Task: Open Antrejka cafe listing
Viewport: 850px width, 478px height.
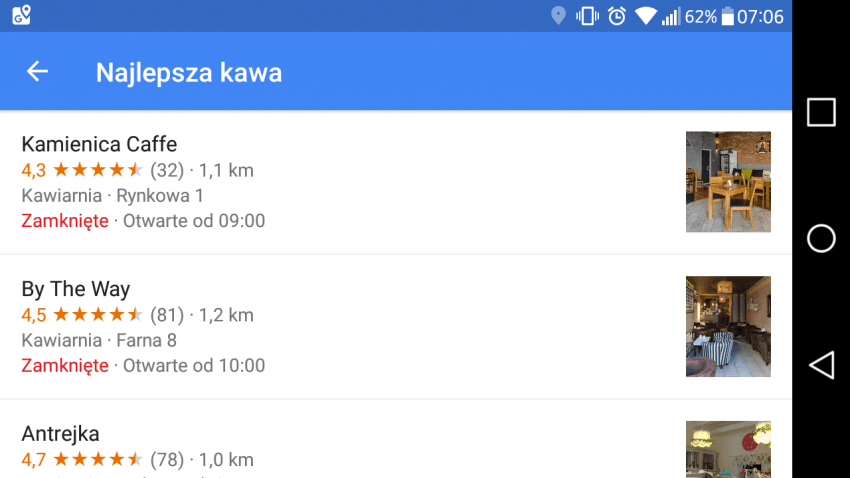Action: coord(396,439)
